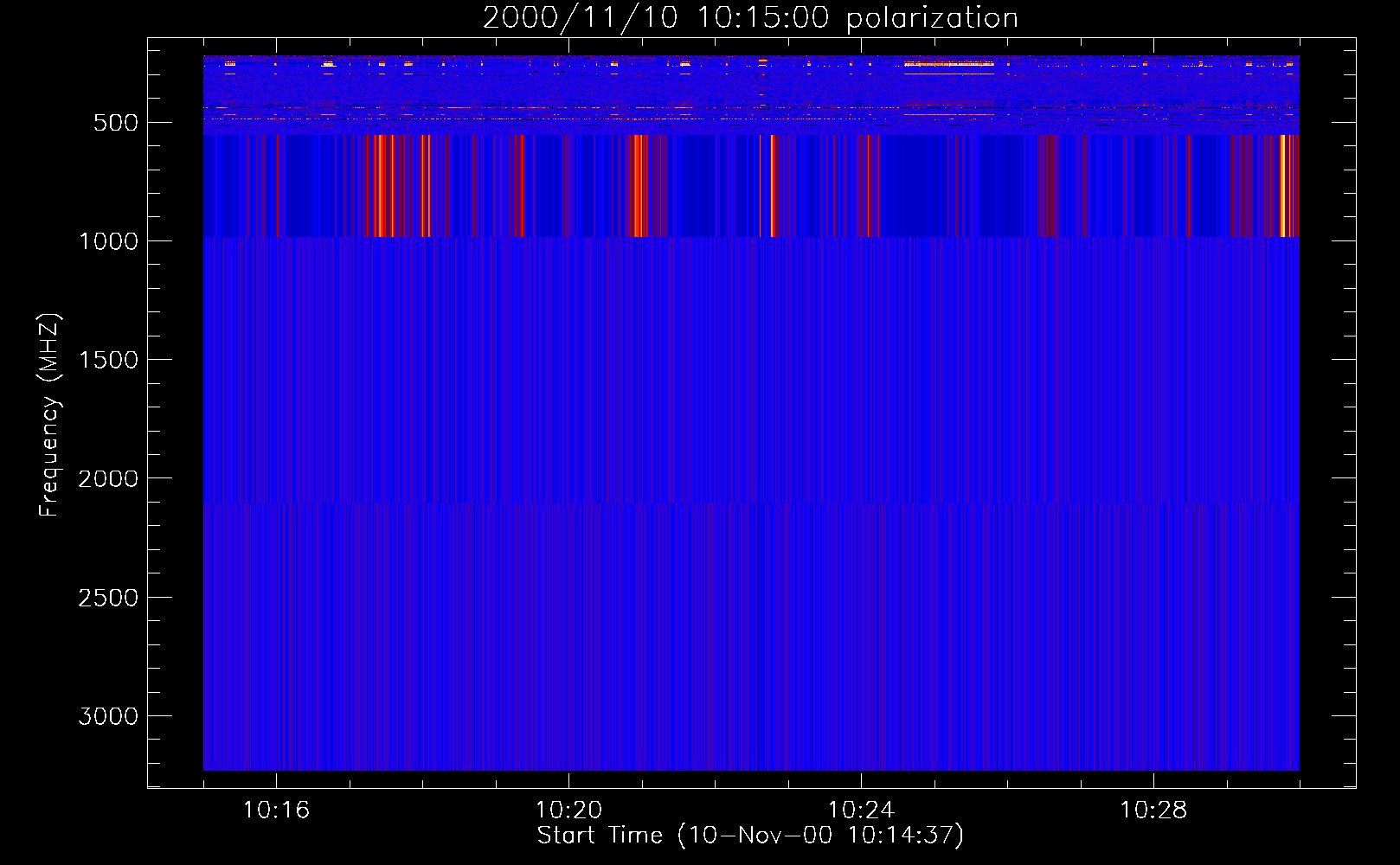The height and width of the screenshot is (865, 1400).
Task: Click the 500 frequency tick label
Action: click(116, 123)
